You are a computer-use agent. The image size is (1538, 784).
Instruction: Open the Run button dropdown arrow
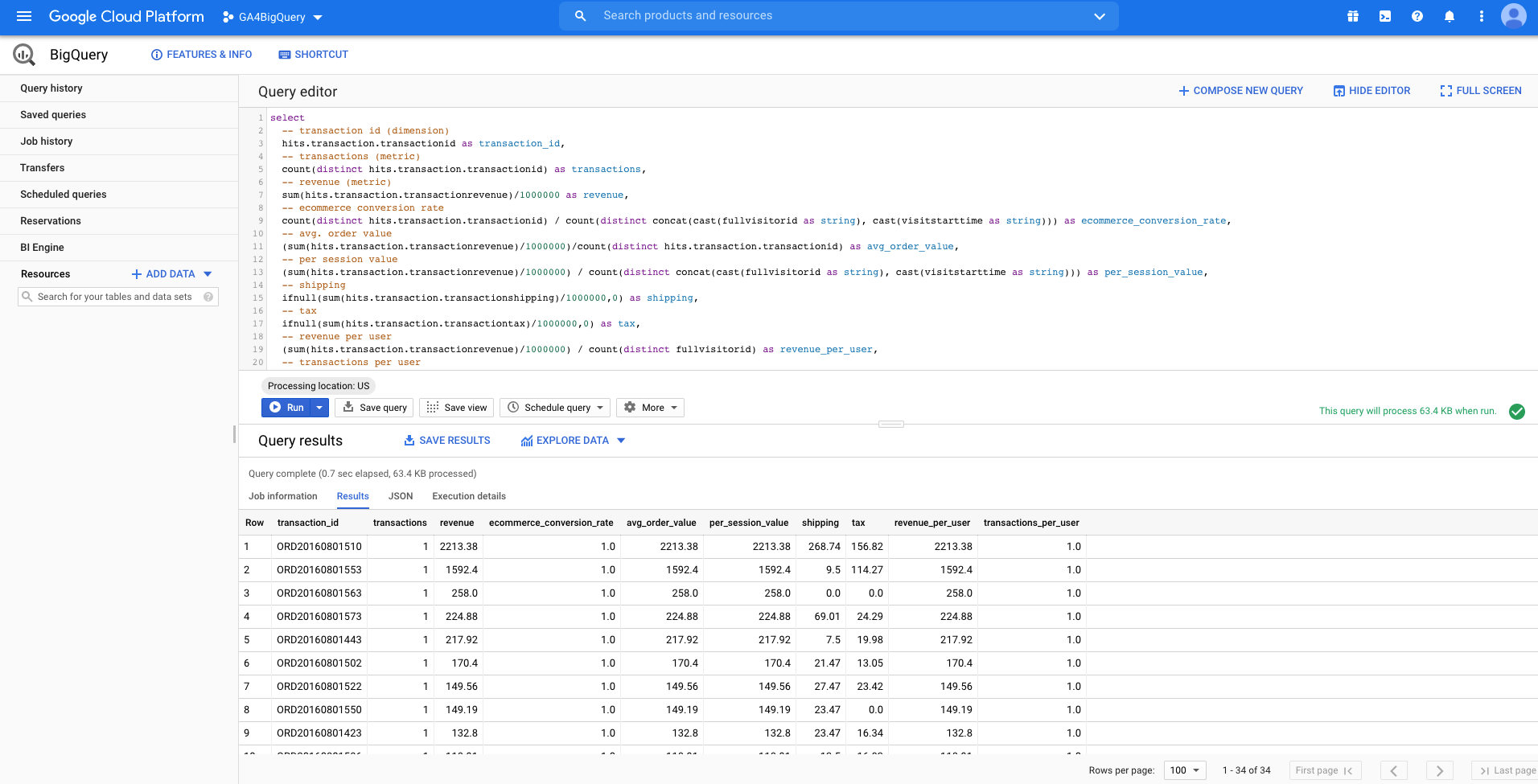coord(319,408)
